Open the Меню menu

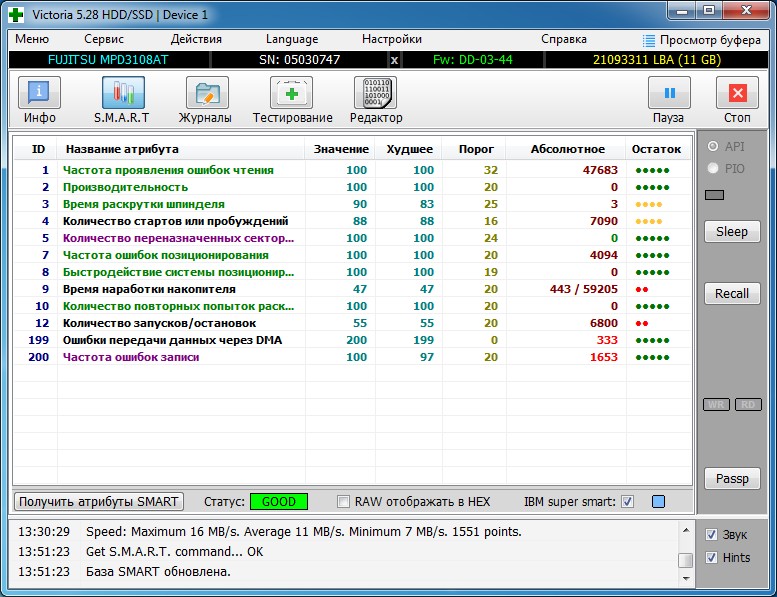click(32, 39)
